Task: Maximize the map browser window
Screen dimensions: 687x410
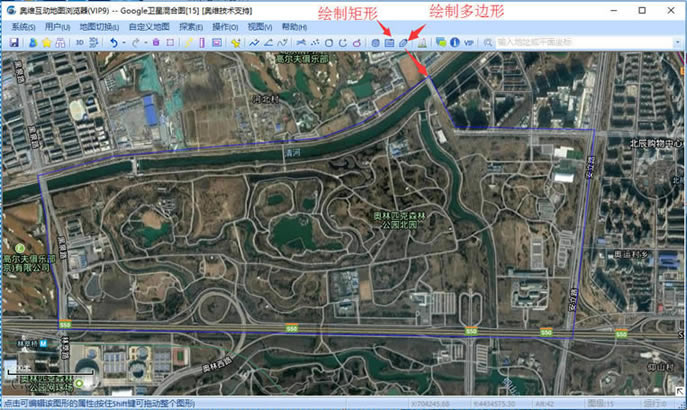Action: coord(642,10)
